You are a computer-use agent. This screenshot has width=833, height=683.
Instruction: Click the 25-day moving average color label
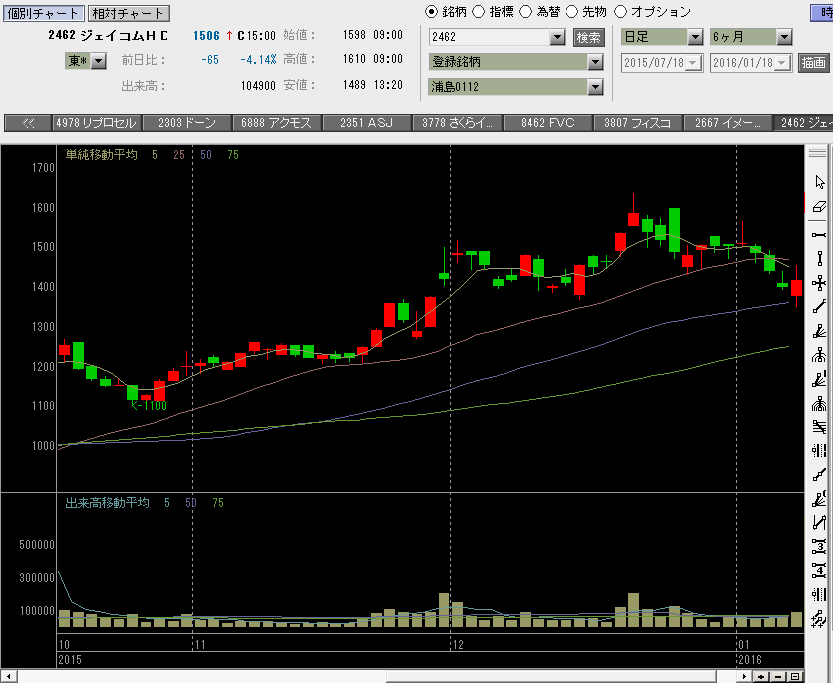179,155
